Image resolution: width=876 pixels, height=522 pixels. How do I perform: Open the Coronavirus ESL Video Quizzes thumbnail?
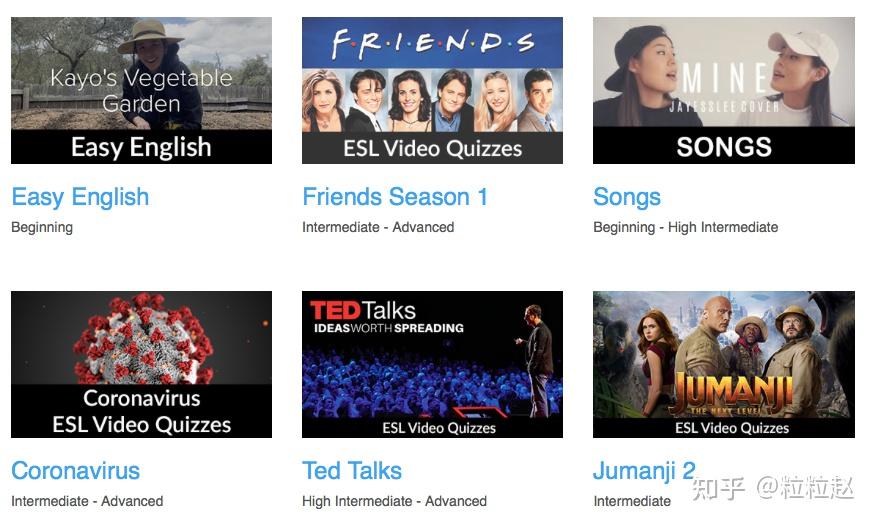(141, 364)
